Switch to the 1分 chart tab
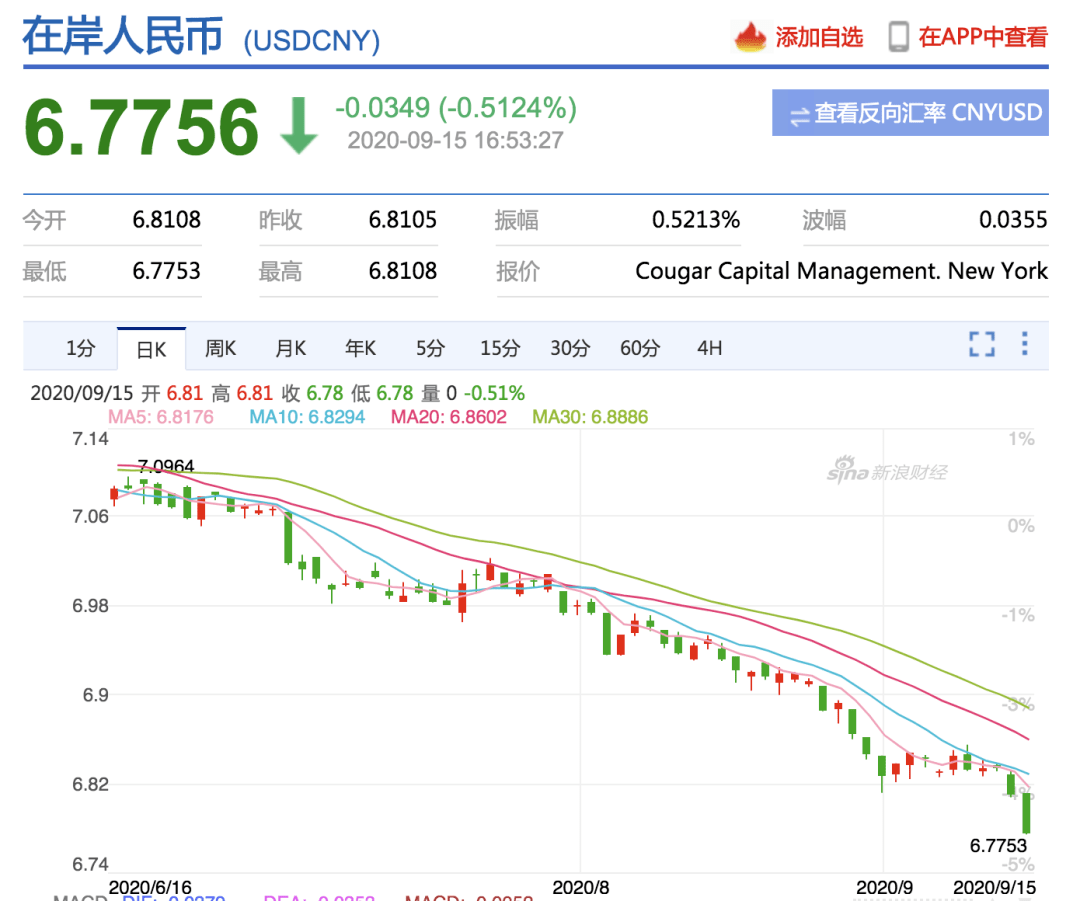This screenshot has height=901, width=1080. coord(81,349)
